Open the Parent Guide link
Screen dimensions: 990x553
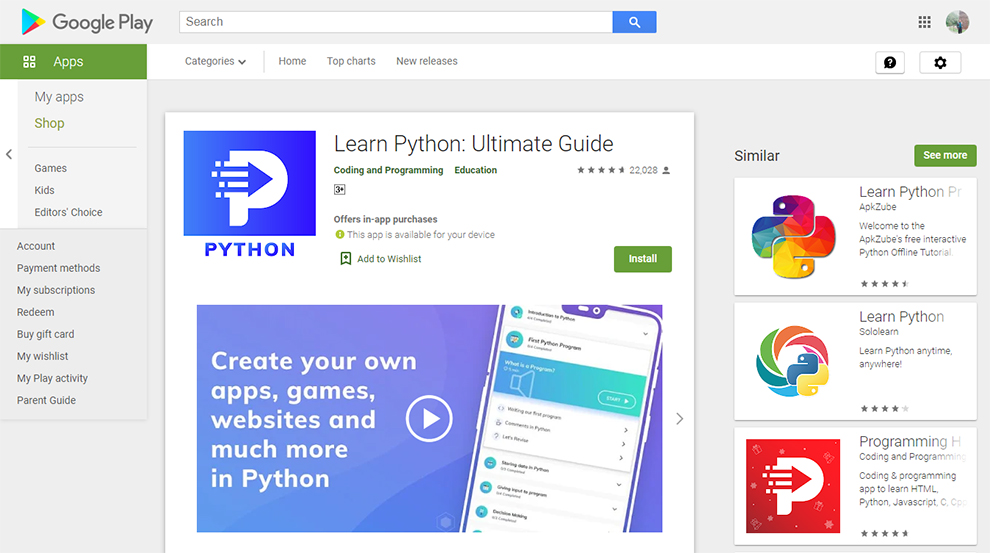click(46, 400)
